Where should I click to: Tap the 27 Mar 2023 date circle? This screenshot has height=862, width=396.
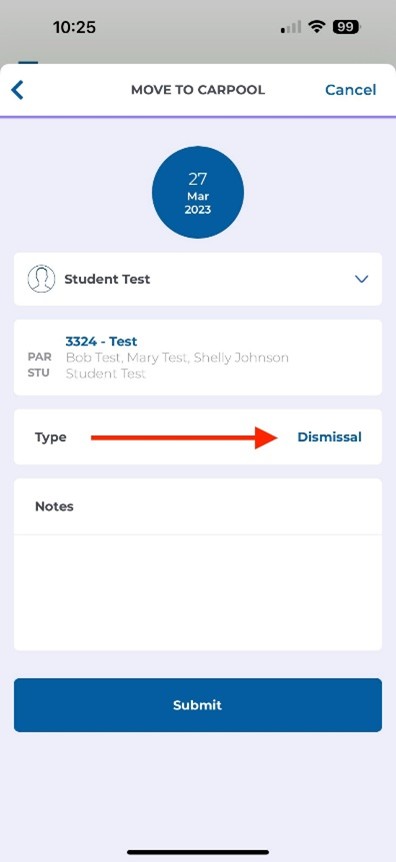(x=198, y=192)
